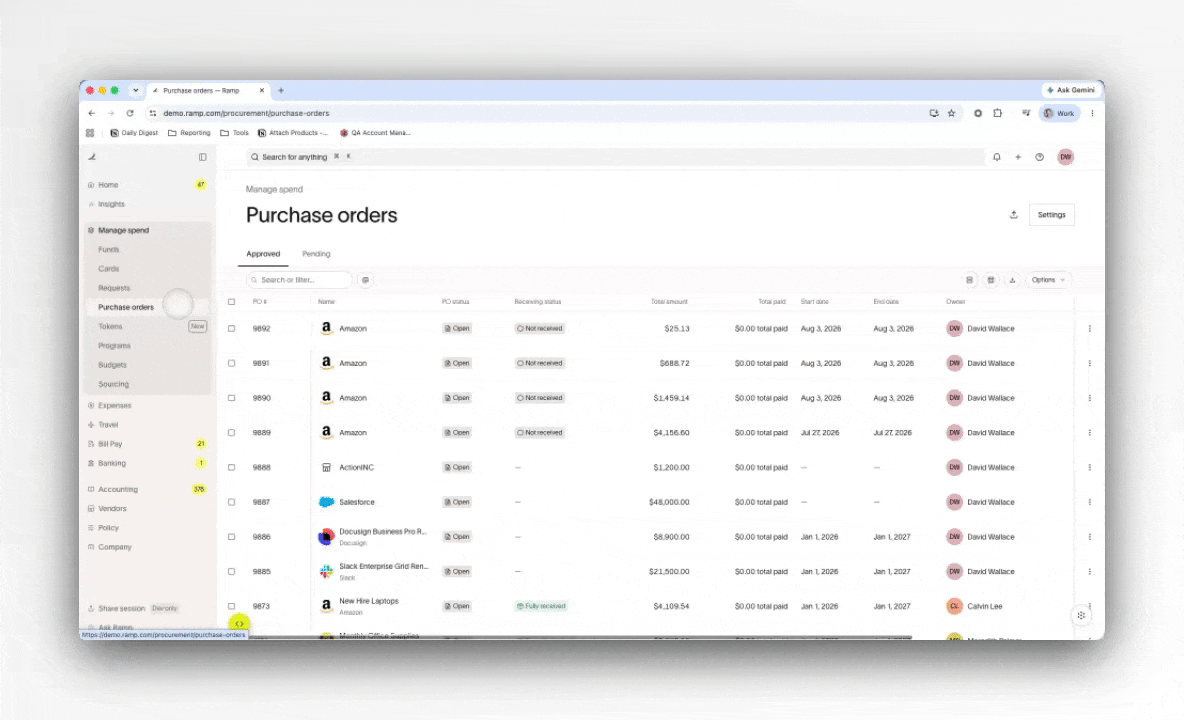The image size is (1184, 720).
Task: Install app icon in address bar
Action: [x=934, y=113]
